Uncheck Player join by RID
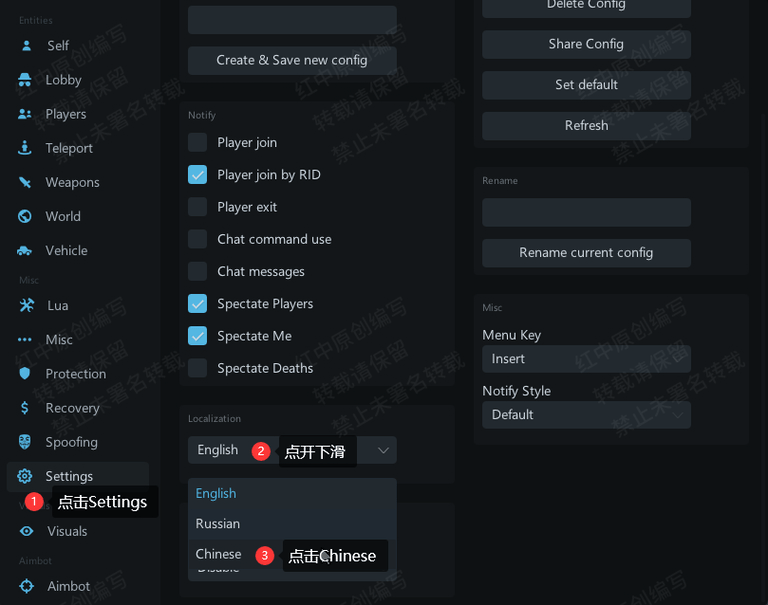The width and height of the screenshot is (768, 605). coord(197,175)
